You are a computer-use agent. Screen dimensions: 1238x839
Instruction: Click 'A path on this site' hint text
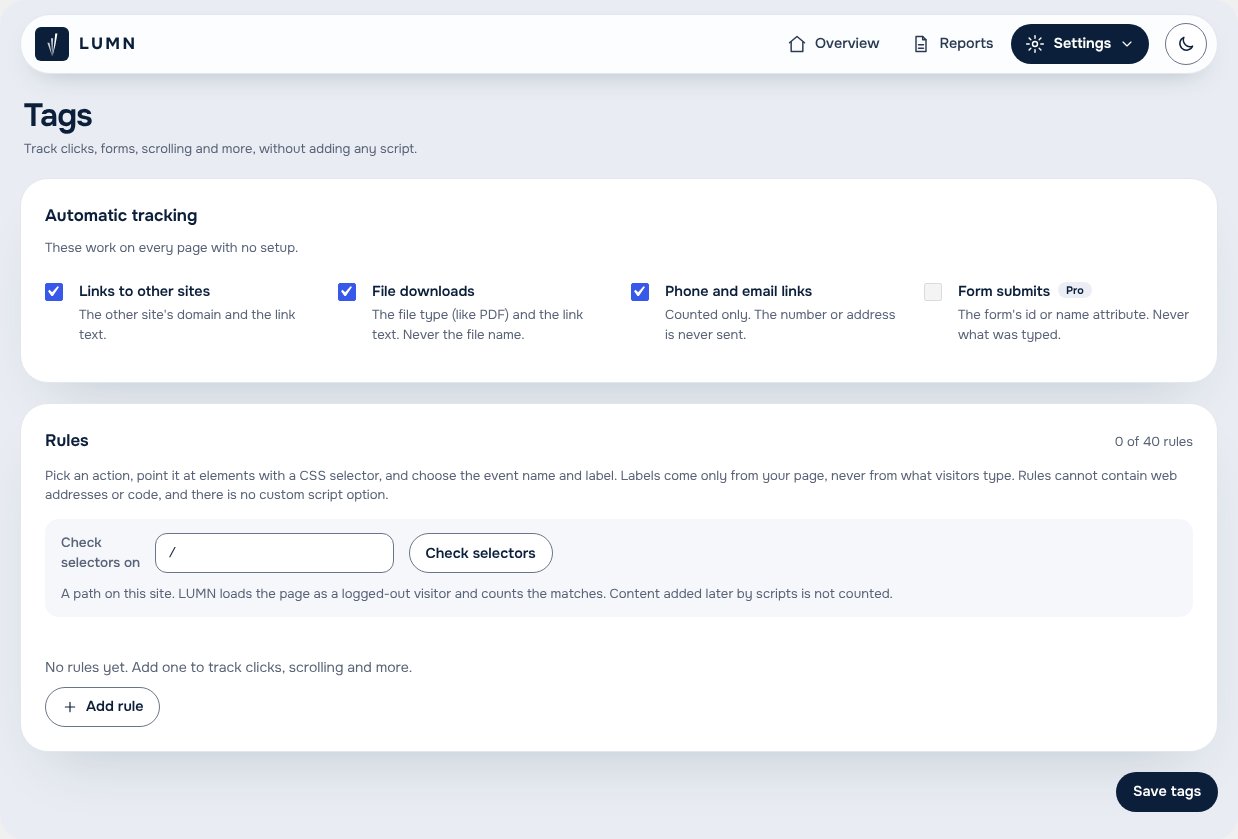pyautogui.click(x=476, y=594)
